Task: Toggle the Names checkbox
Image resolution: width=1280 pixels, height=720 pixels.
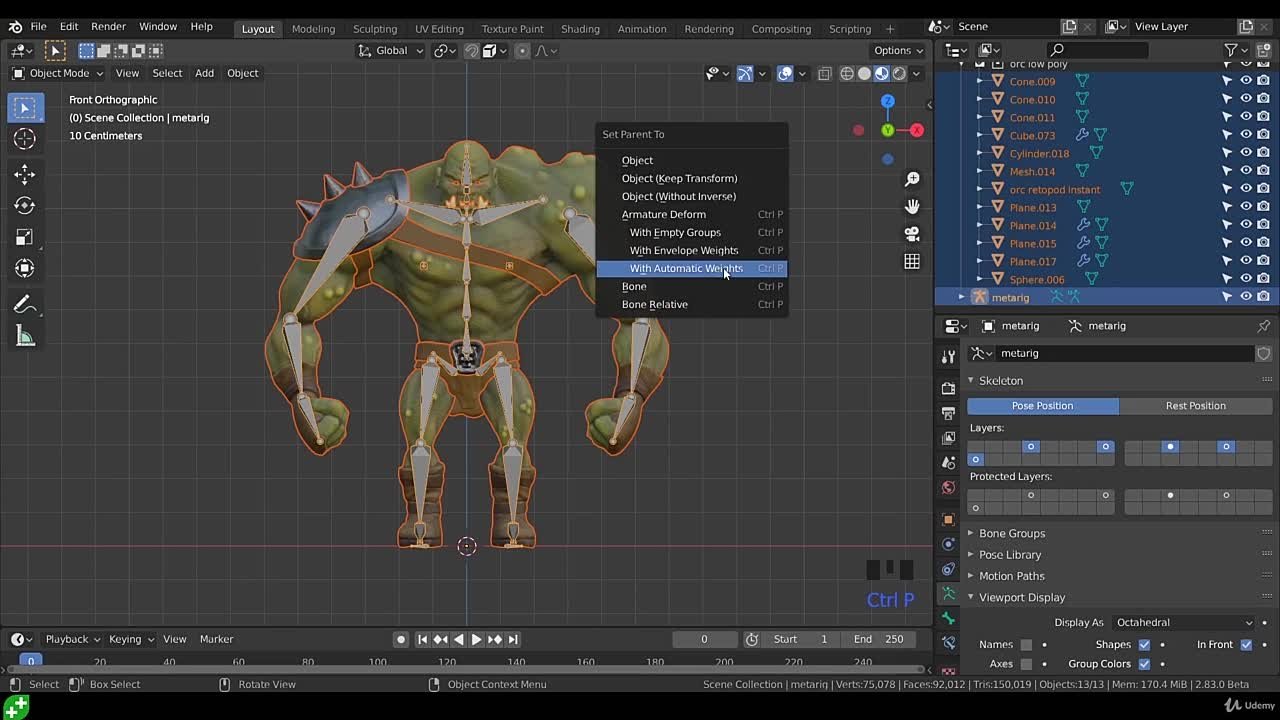Action: pos(1026,645)
